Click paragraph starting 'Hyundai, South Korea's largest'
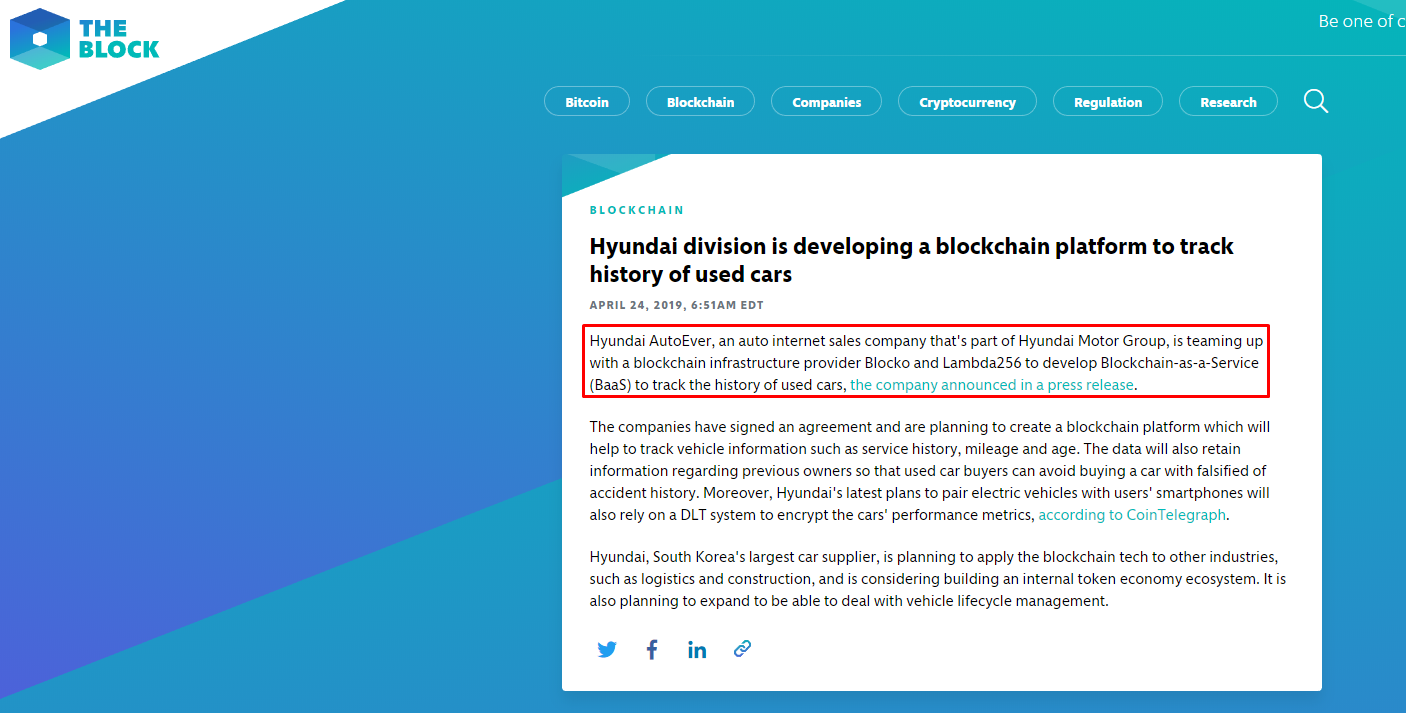 (938, 579)
